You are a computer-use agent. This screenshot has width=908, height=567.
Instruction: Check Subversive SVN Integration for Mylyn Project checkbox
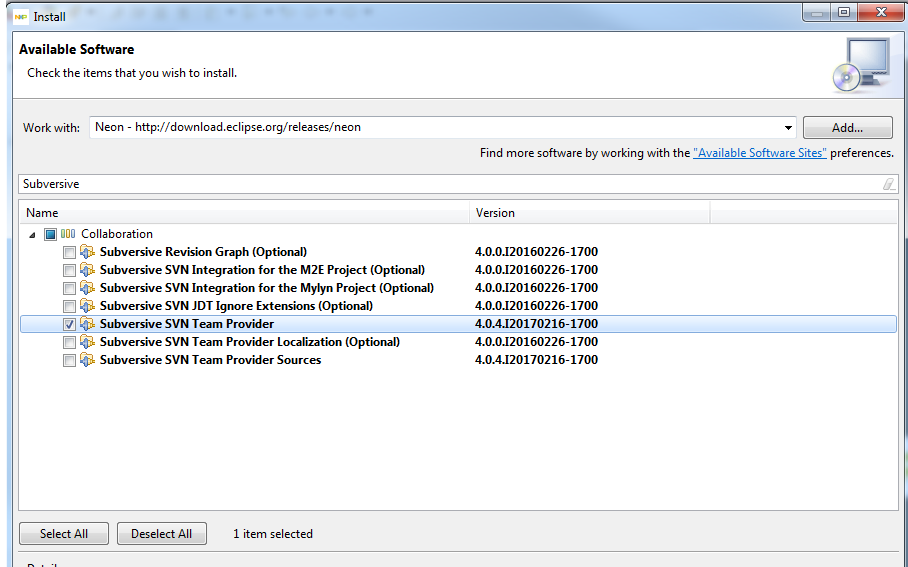pyautogui.click(x=69, y=288)
